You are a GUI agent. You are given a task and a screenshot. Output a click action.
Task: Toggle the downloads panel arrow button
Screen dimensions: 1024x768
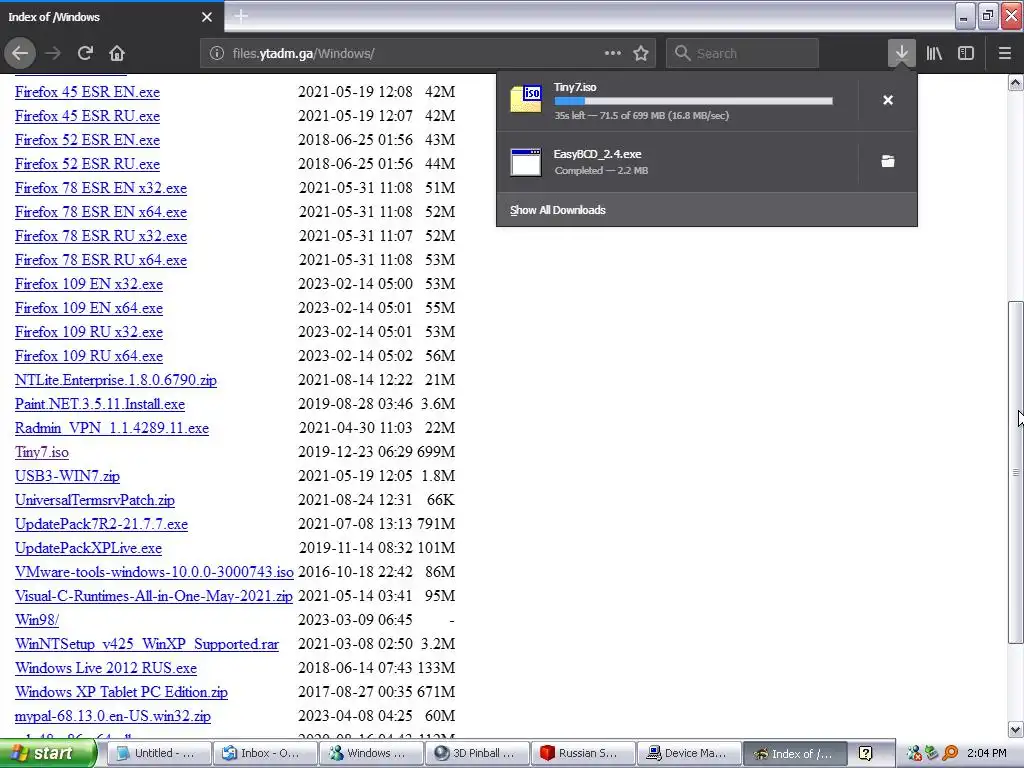(901, 53)
